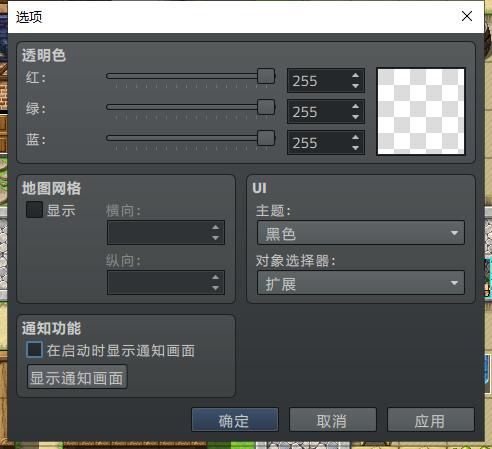Decrease the blue value with down arrow

(355, 147)
